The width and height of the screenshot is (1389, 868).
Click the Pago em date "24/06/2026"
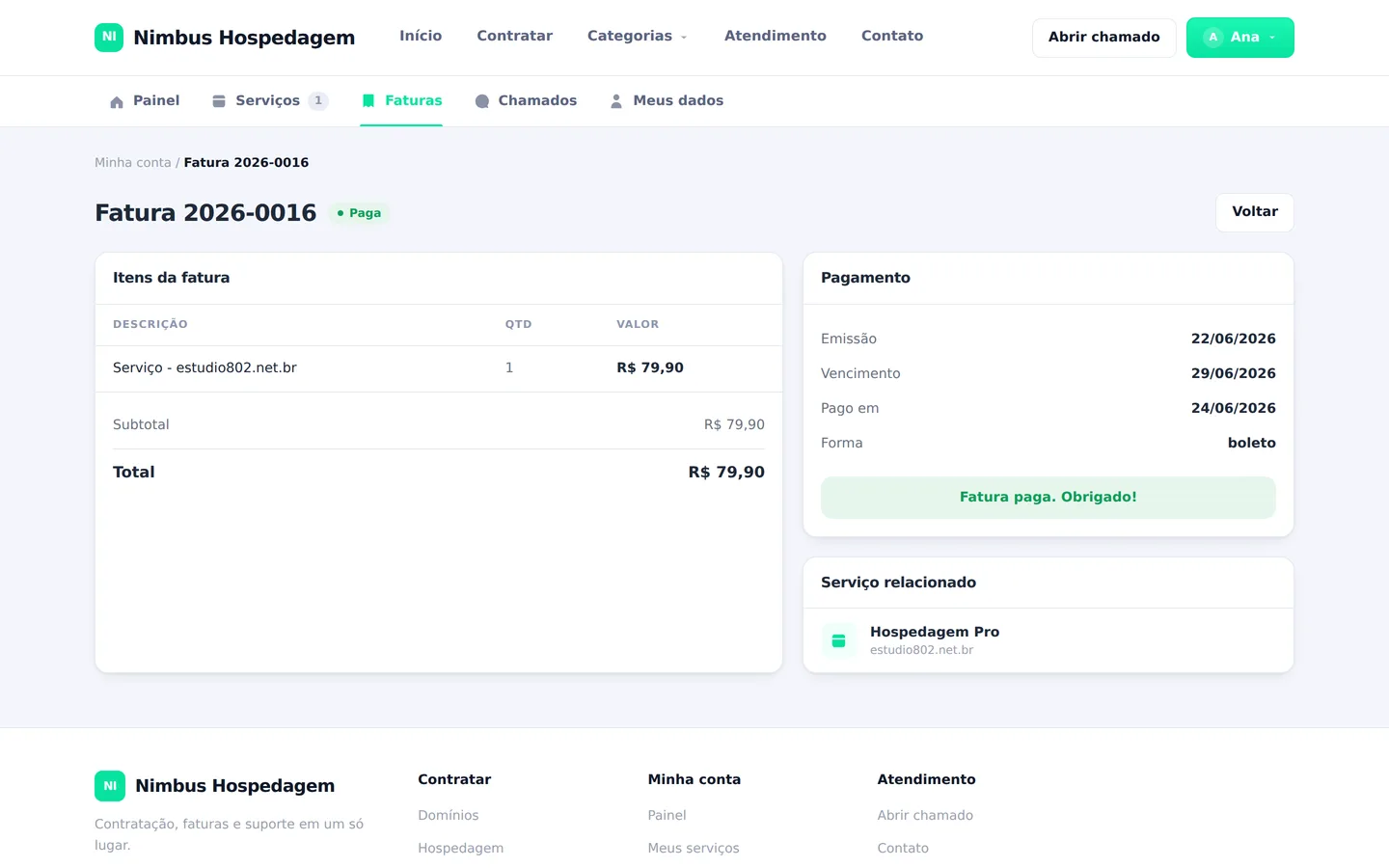tap(1234, 409)
